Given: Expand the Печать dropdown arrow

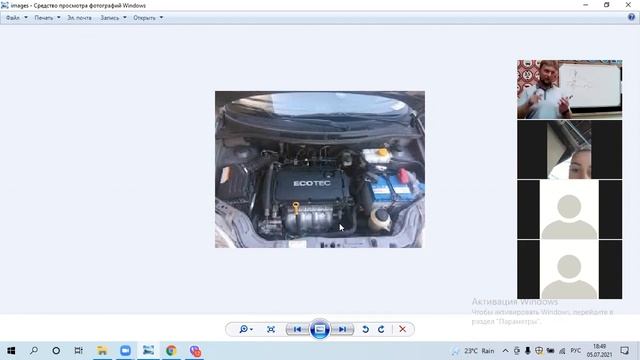Looking at the screenshot, I should tap(59, 18).
